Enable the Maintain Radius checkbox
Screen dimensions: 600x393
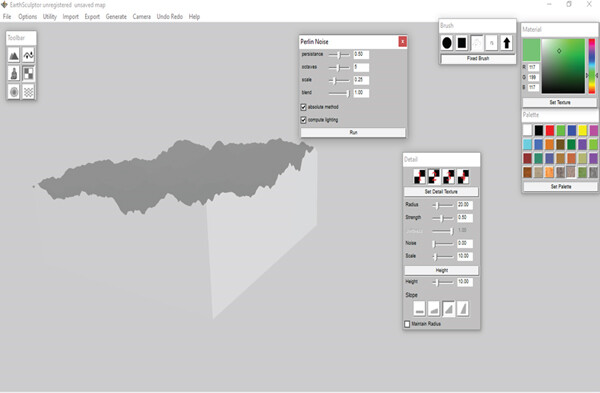click(x=407, y=324)
